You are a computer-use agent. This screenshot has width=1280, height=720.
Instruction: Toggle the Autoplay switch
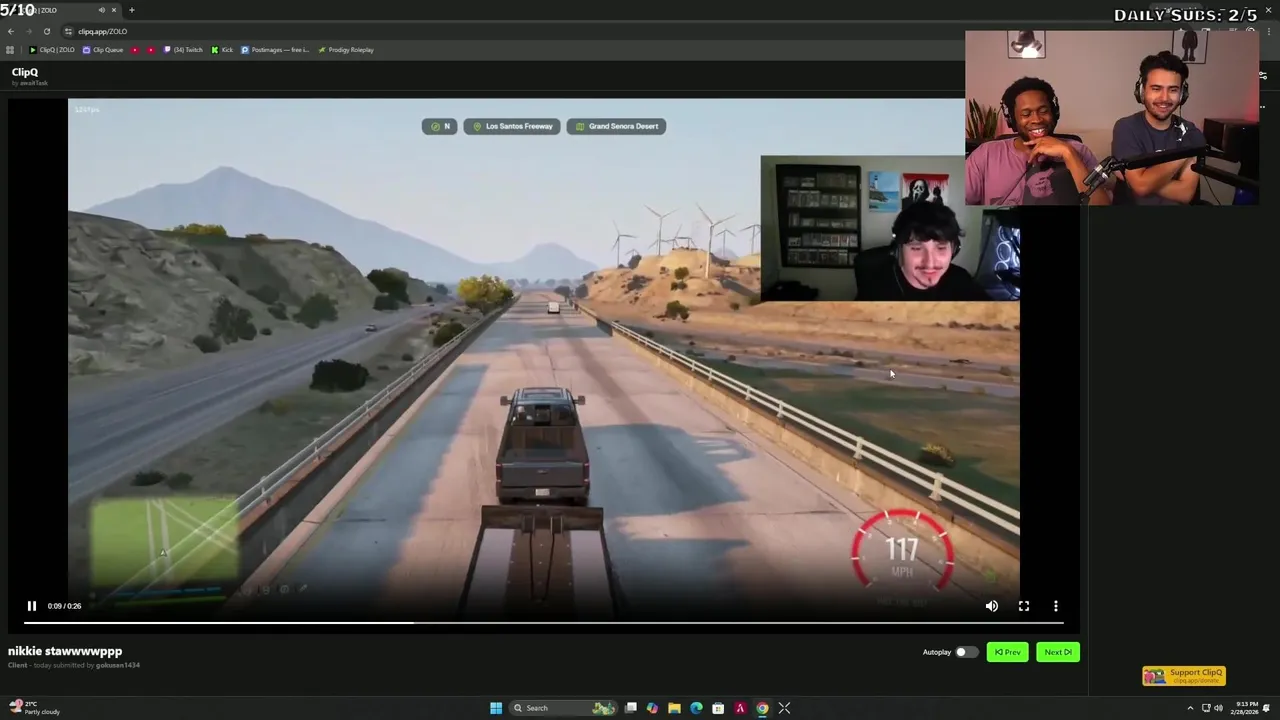point(966,652)
